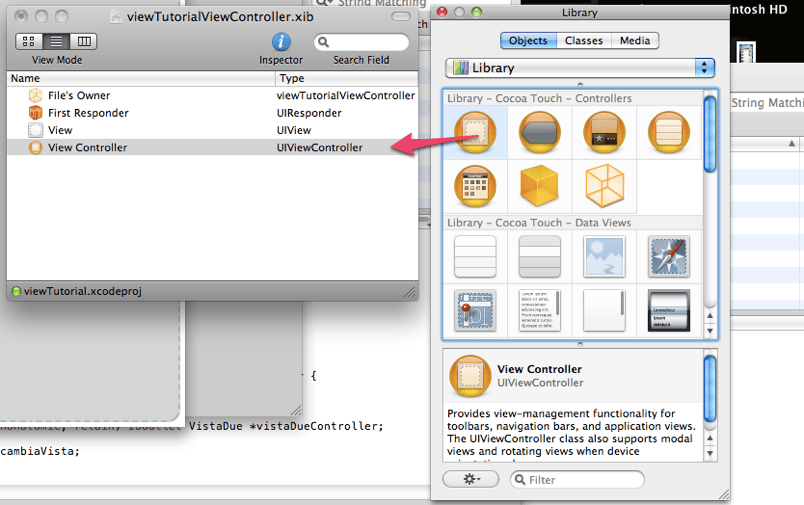Select the Image View landscape icon
The width and height of the screenshot is (804, 505).
(605, 256)
